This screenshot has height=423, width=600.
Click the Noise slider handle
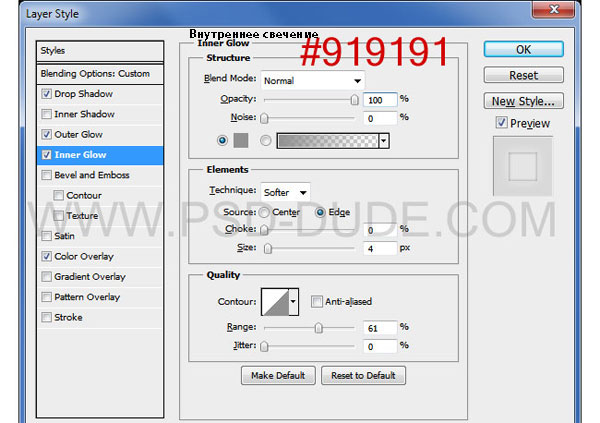tap(264, 118)
